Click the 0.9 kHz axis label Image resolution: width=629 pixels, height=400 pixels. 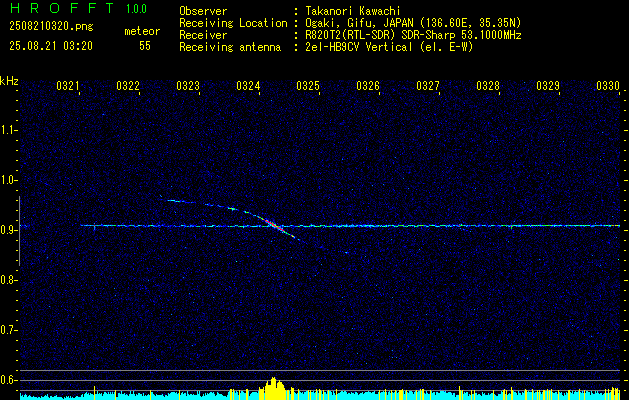8,230
